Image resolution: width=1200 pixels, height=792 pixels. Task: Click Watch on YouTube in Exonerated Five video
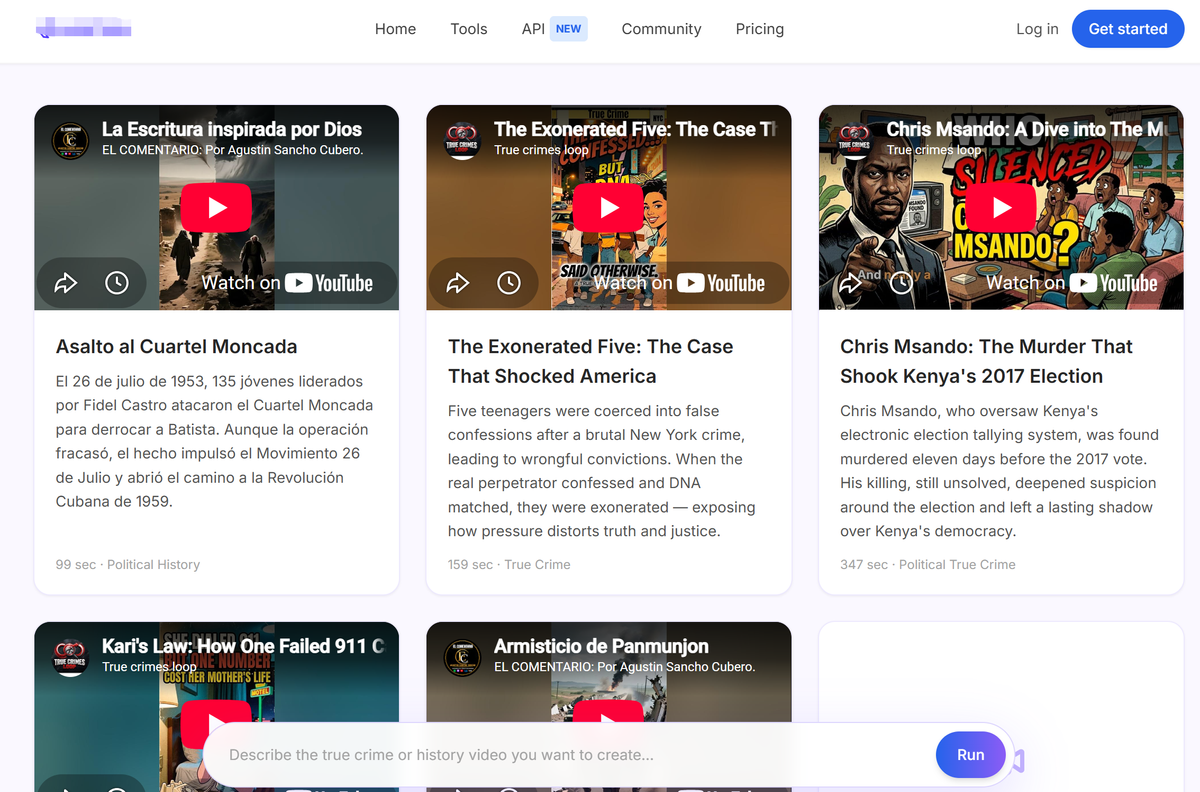[x=679, y=283]
